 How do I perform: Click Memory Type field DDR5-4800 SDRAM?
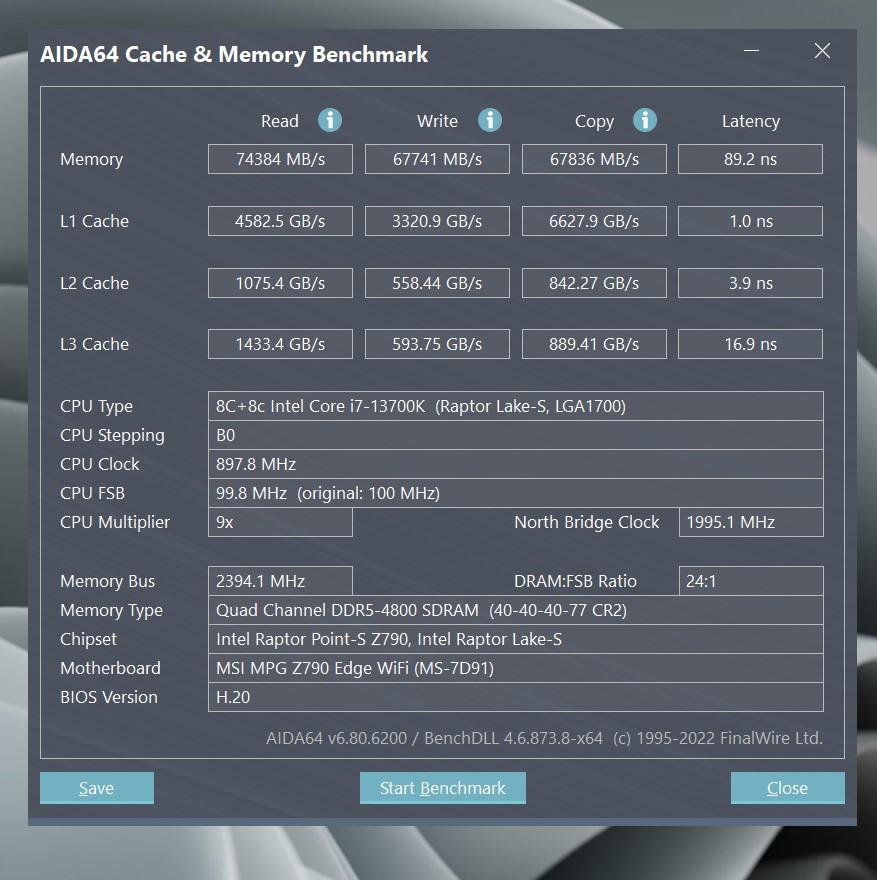coord(516,610)
